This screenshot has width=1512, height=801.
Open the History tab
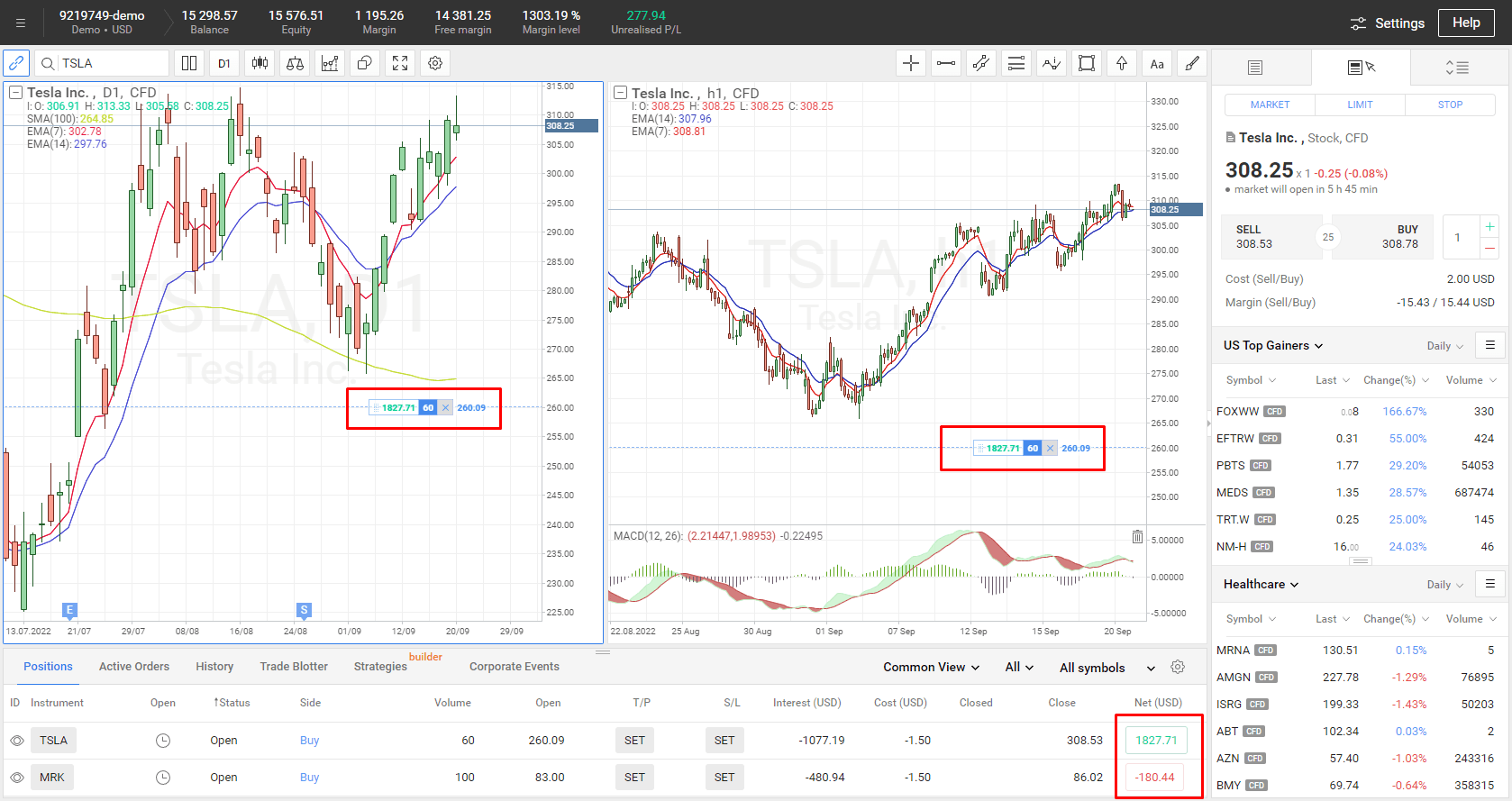214,667
